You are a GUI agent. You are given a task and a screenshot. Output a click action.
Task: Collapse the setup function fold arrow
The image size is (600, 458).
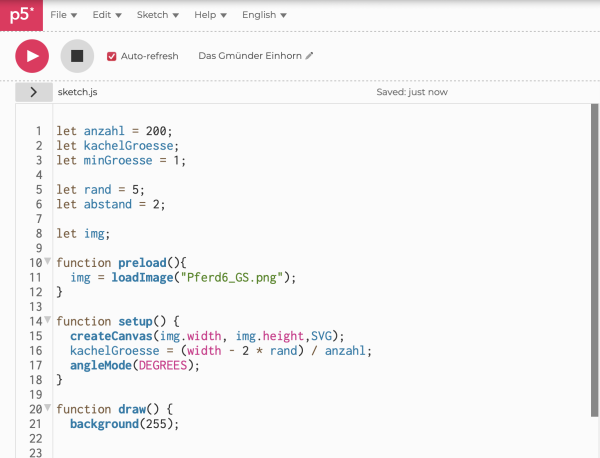tap(47, 321)
